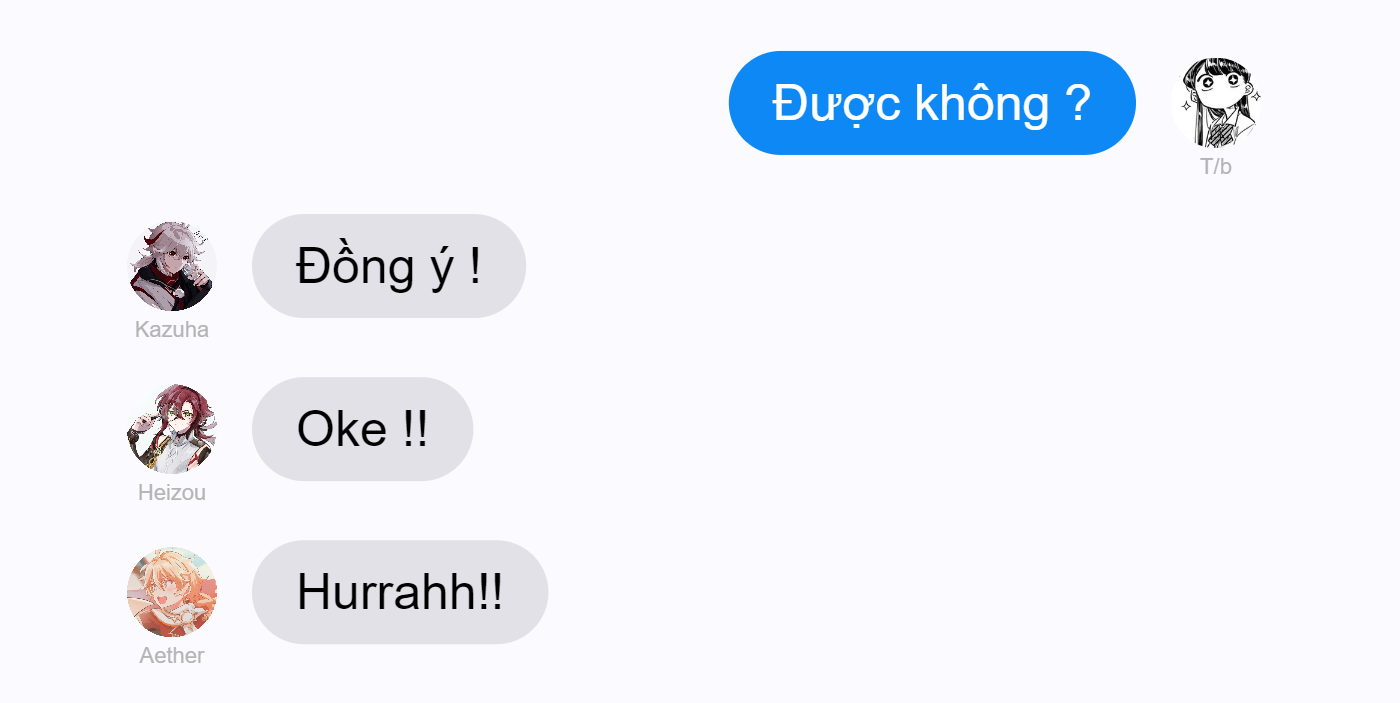Open Heizou's profile avatar
The width and height of the screenshot is (1400, 703).
pos(172,429)
